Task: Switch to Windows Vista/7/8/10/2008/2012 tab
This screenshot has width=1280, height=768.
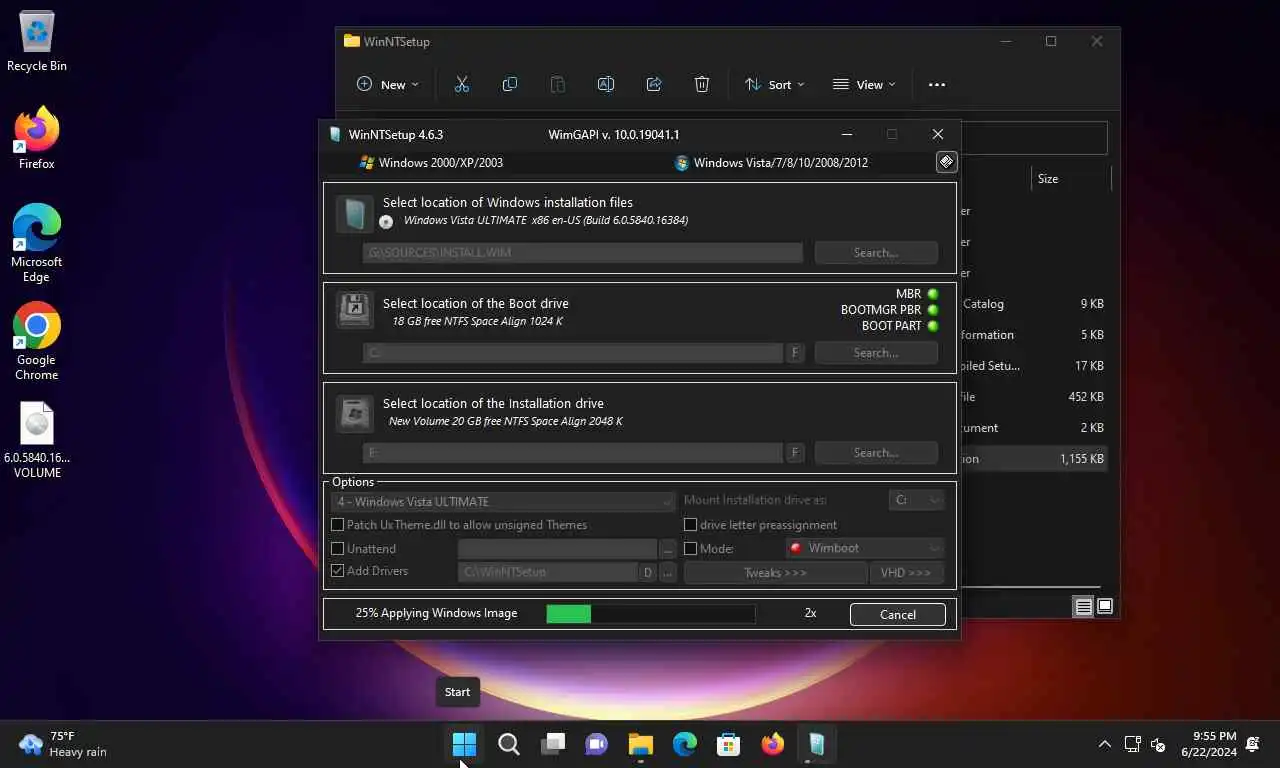Action: click(771, 163)
